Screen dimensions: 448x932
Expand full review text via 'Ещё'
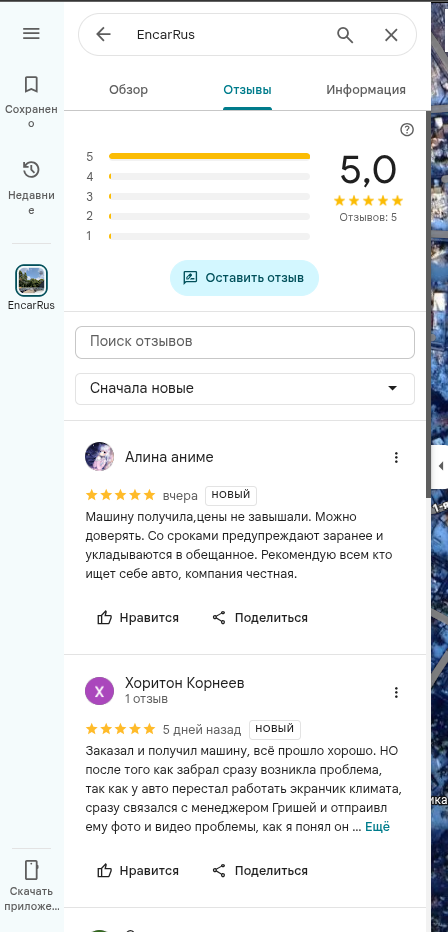[x=377, y=827]
